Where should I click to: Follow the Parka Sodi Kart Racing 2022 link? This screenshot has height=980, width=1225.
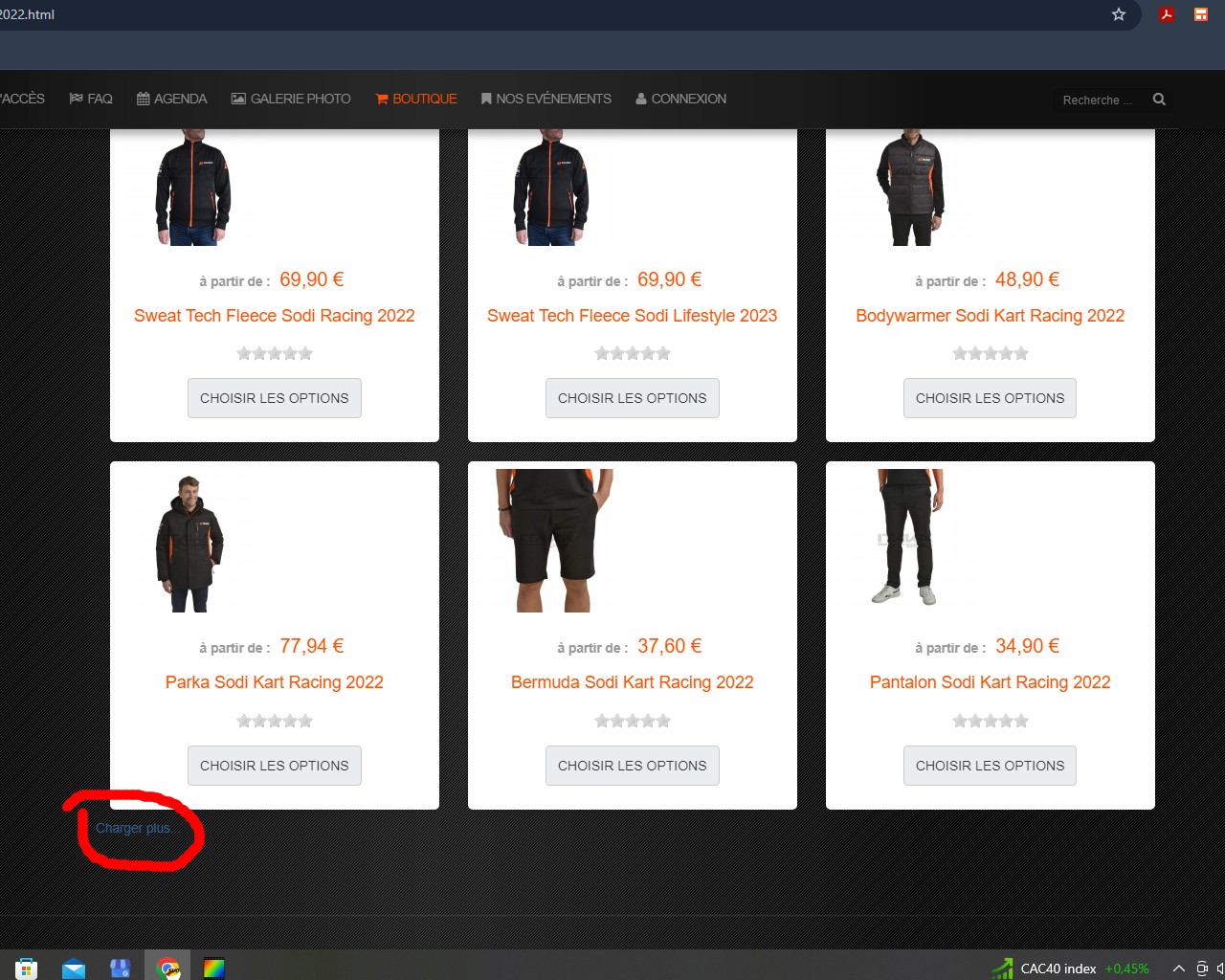point(275,682)
